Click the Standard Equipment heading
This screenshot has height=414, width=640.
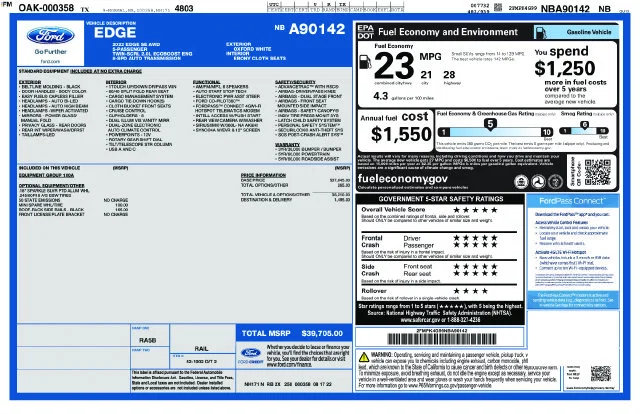[x=80, y=71]
